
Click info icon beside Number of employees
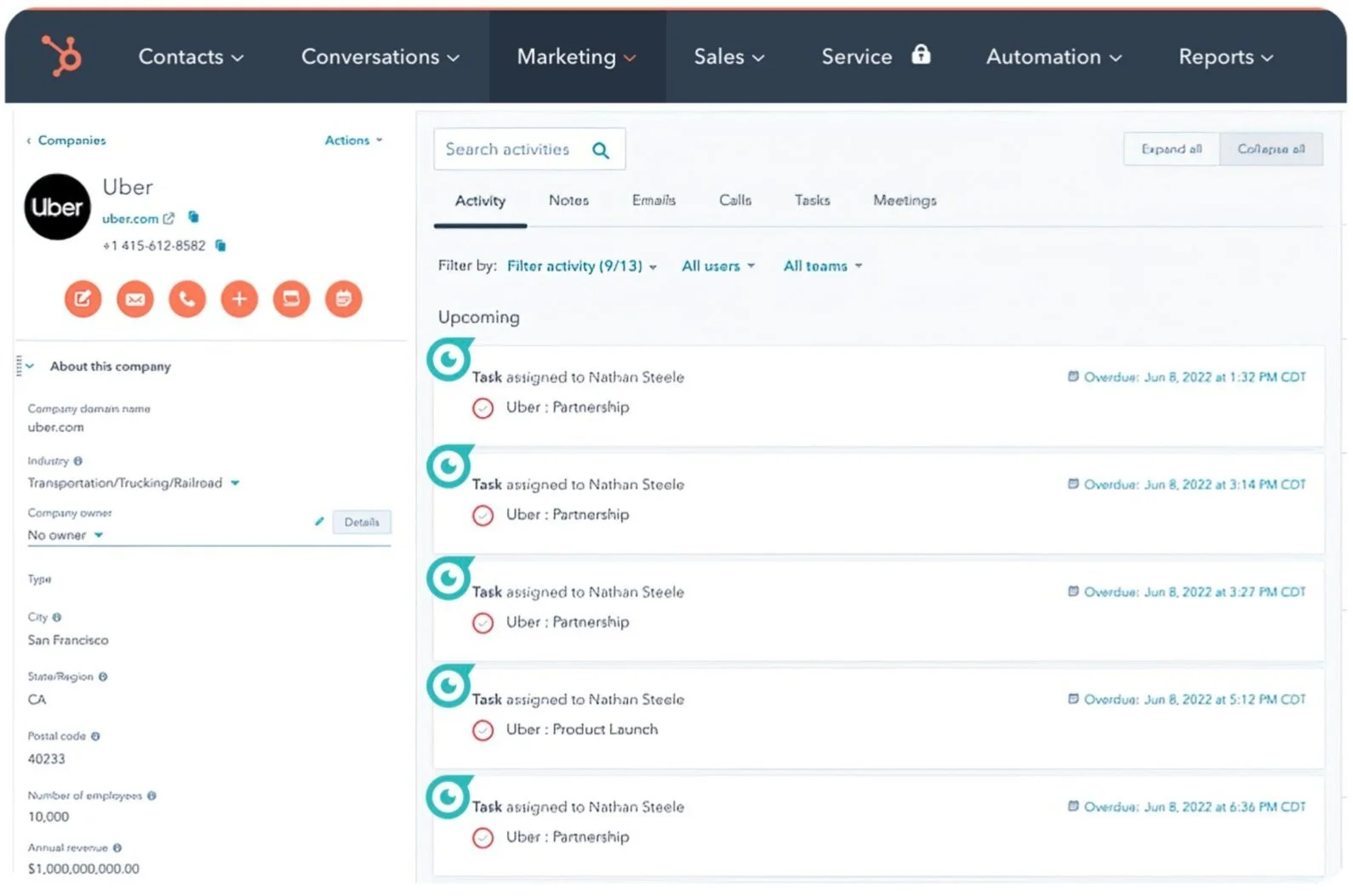point(151,796)
